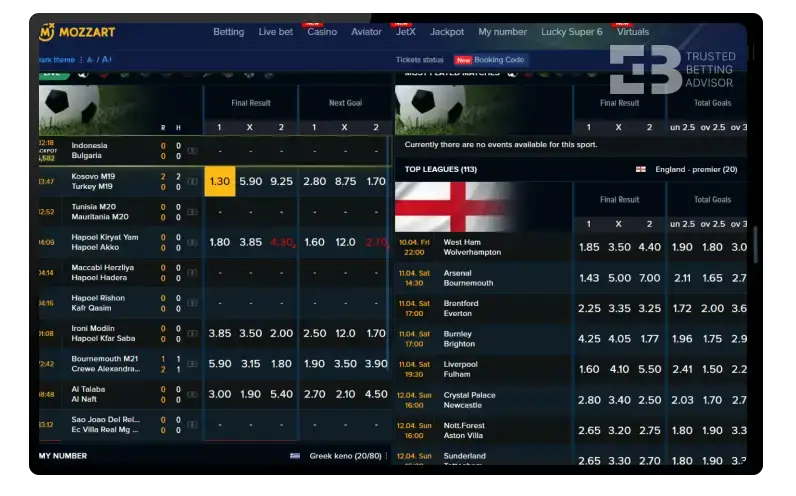Open live tracker icon for Indonesia vs Bulgaria
Image resolution: width=796 pixels, height=496 pixels.
pos(192,151)
